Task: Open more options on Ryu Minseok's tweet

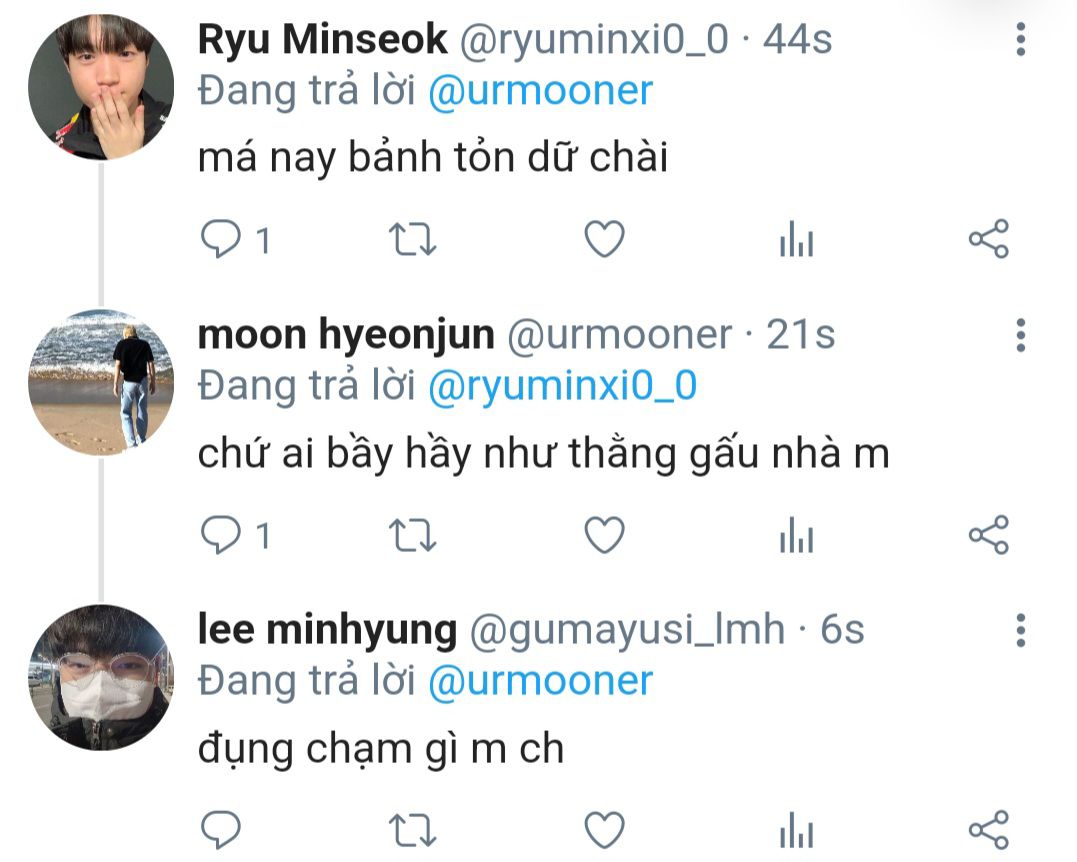Action: (1021, 39)
